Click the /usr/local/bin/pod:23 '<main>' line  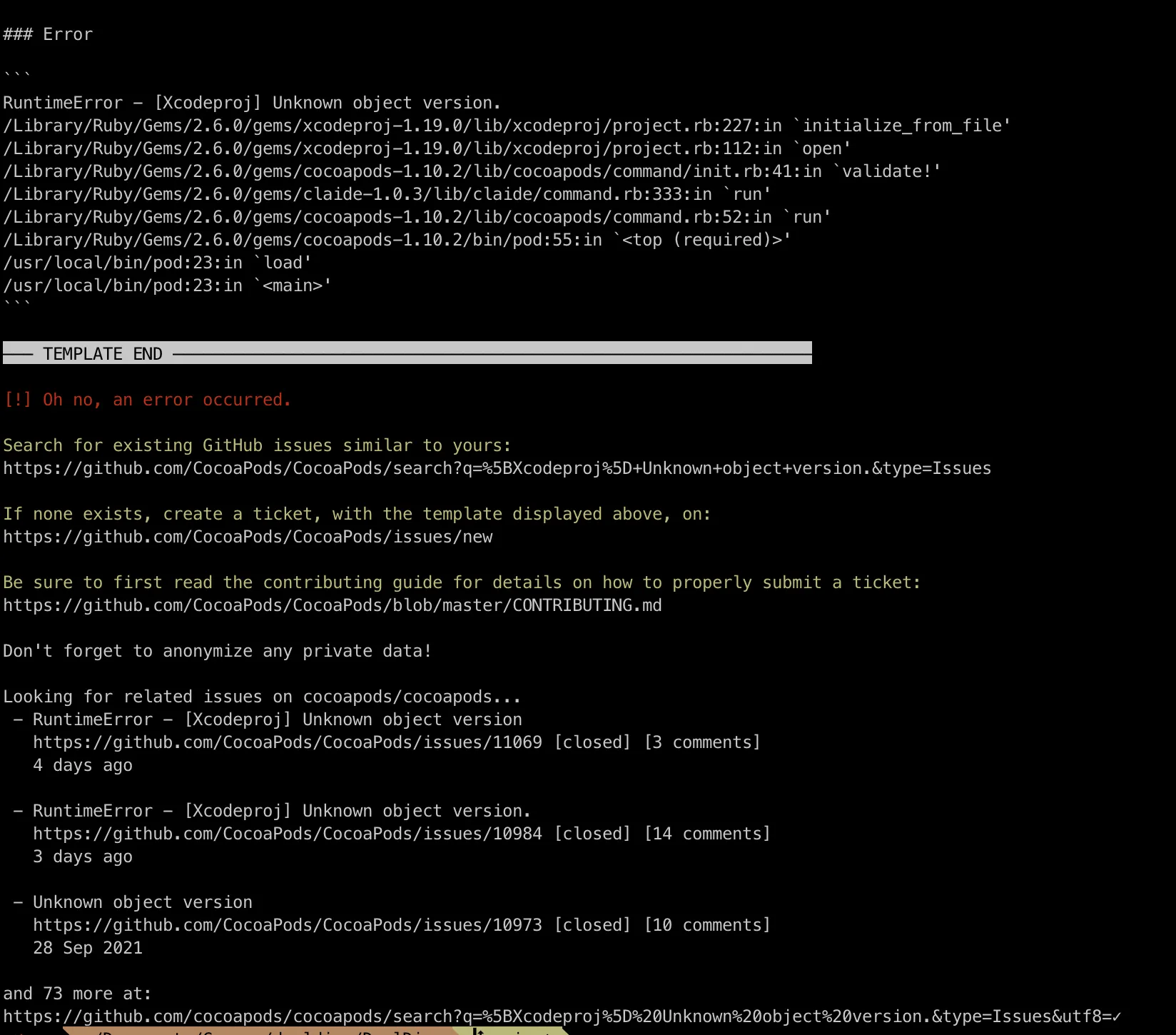[x=167, y=286]
